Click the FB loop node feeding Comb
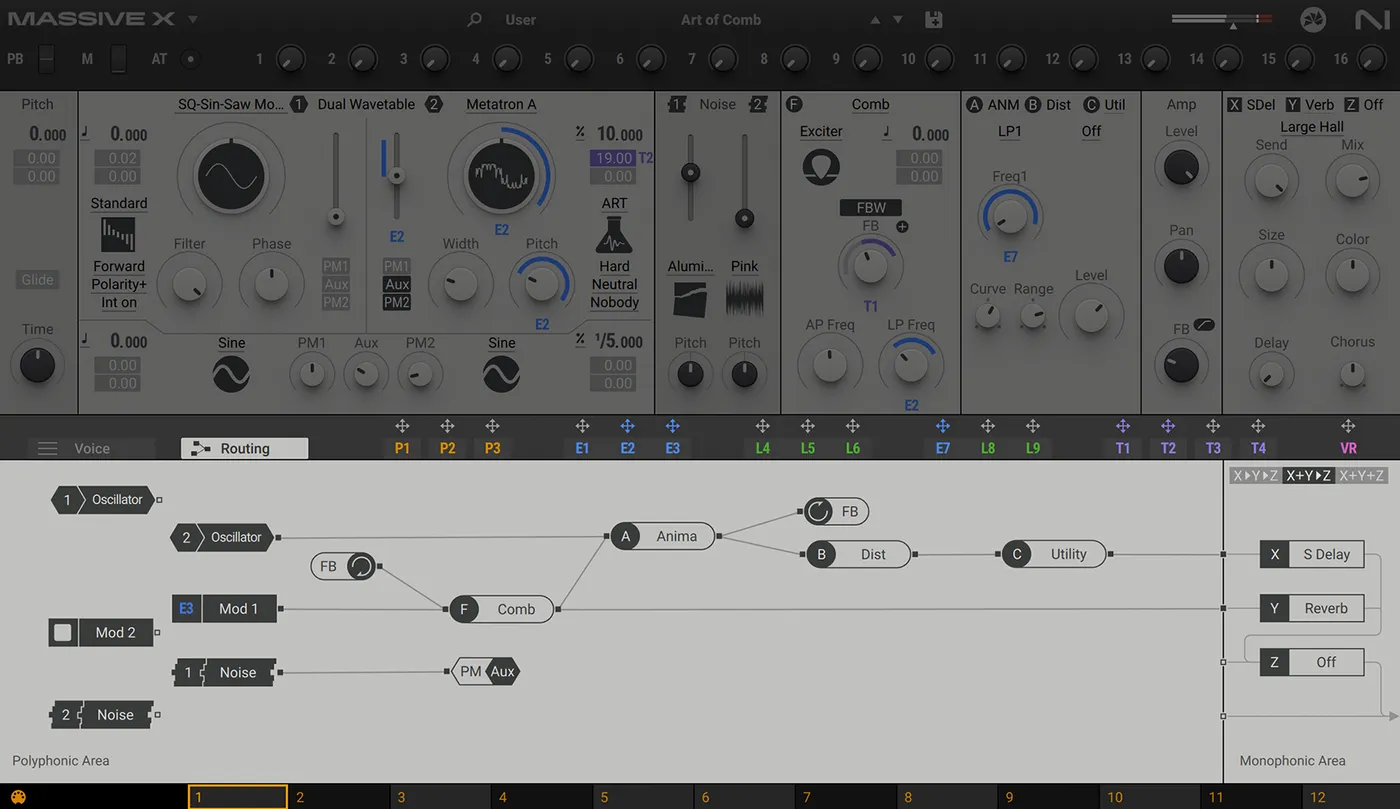The height and width of the screenshot is (809, 1400). coord(344,567)
